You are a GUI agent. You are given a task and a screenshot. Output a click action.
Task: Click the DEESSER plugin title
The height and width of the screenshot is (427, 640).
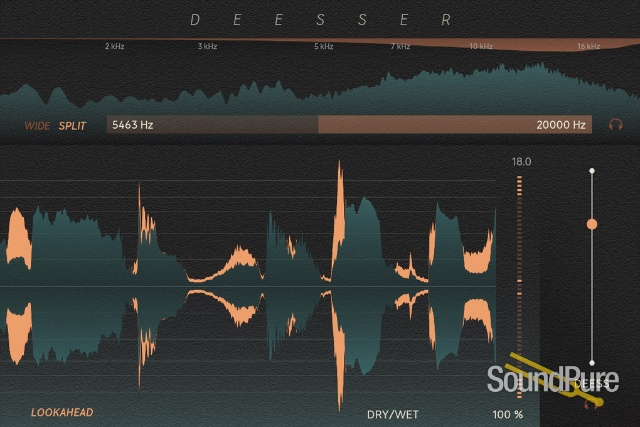pyautogui.click(x=320, y=19)
